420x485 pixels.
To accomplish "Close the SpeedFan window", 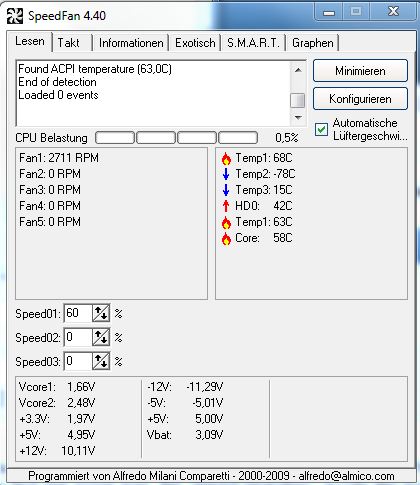I will click(x=394, y=12).
